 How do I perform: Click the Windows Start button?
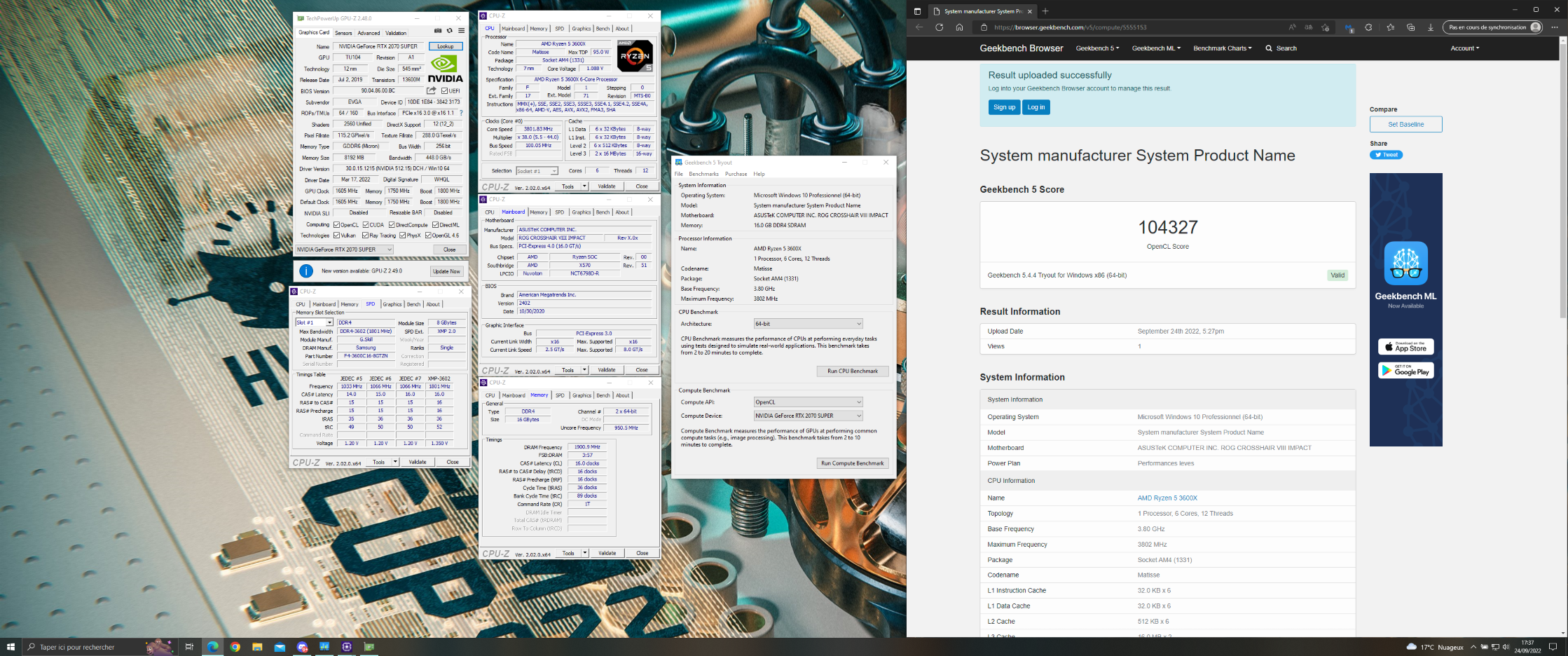[11, 647]
